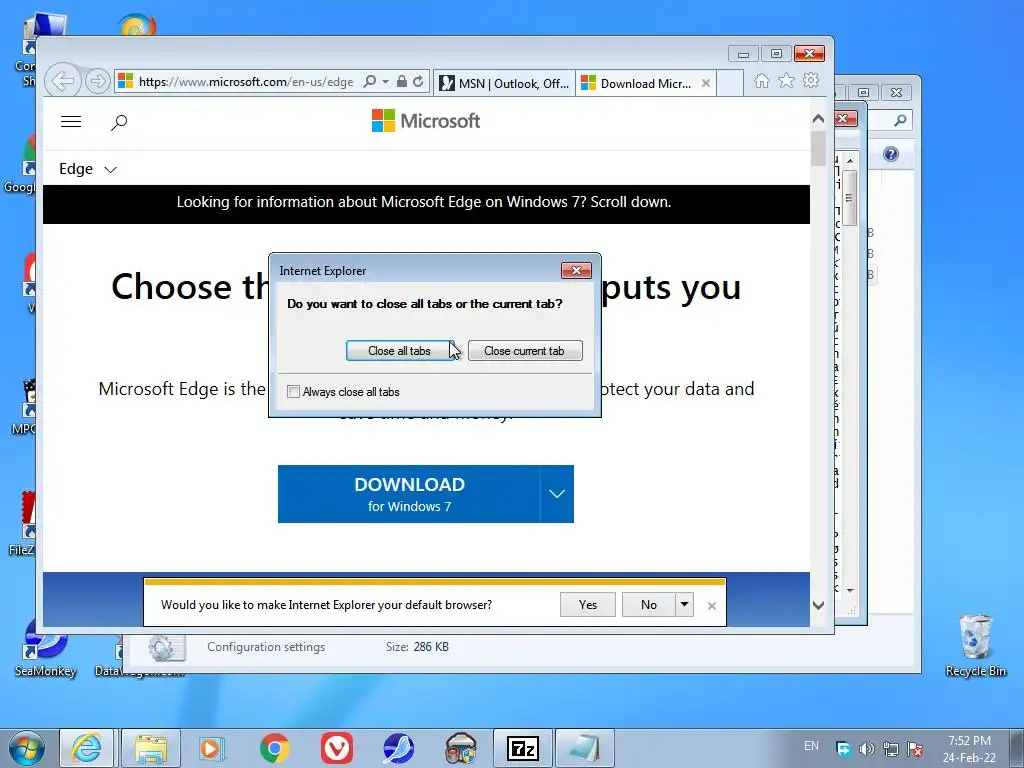
Task: Select the Download Microsoft Edge tab
Action: pyautogui.click(x=645, y=83)
